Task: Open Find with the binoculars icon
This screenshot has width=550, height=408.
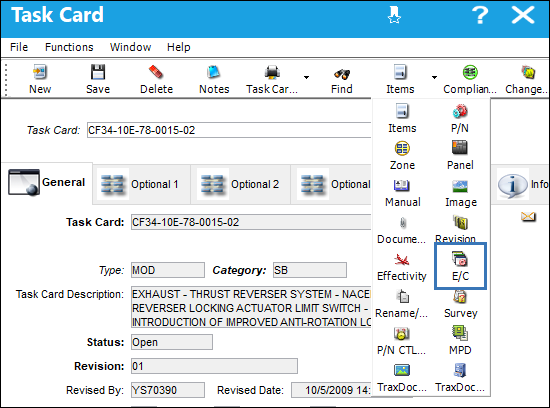Action: (342, 74)
